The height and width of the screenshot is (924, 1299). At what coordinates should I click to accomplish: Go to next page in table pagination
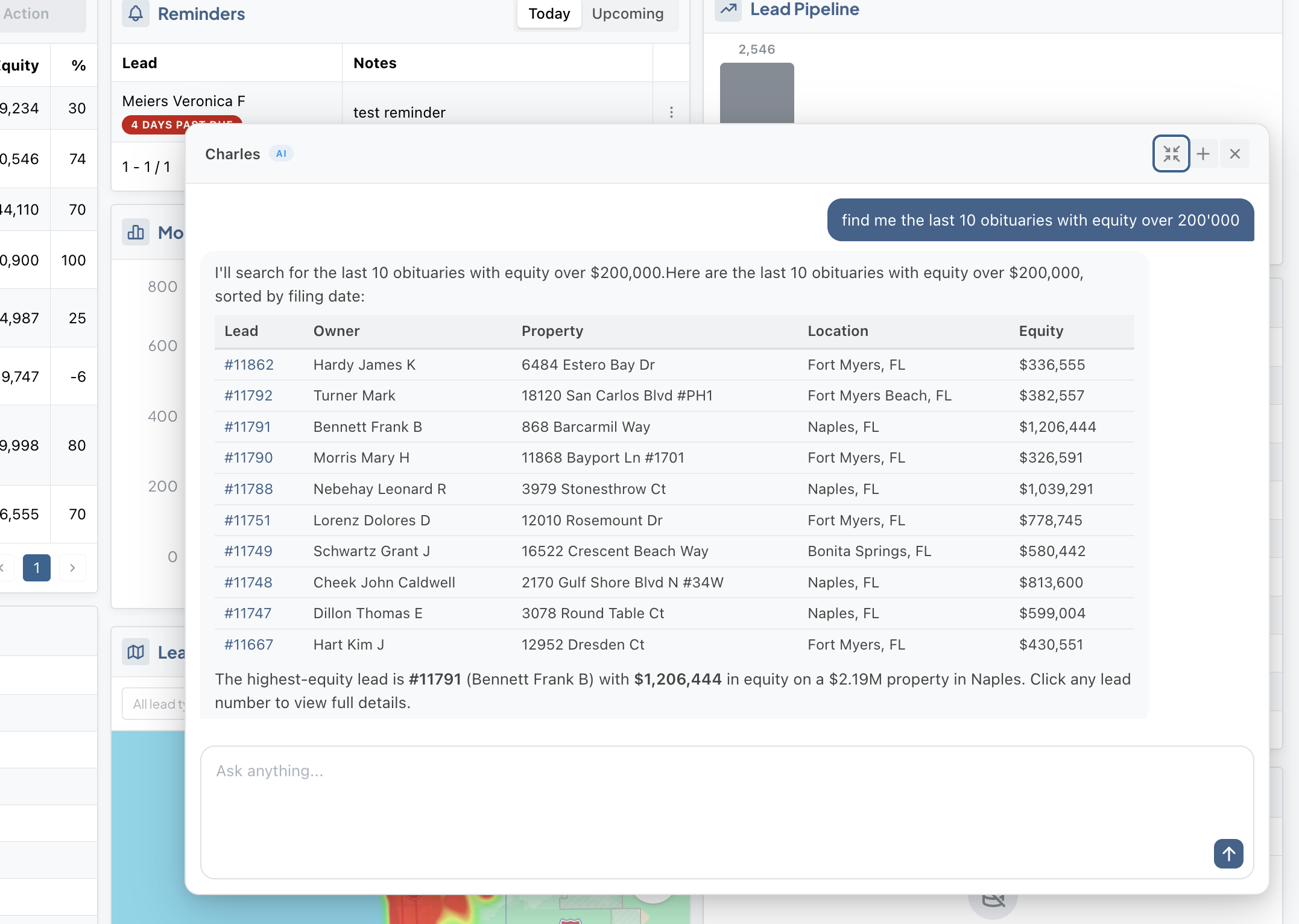click(72, 568)
